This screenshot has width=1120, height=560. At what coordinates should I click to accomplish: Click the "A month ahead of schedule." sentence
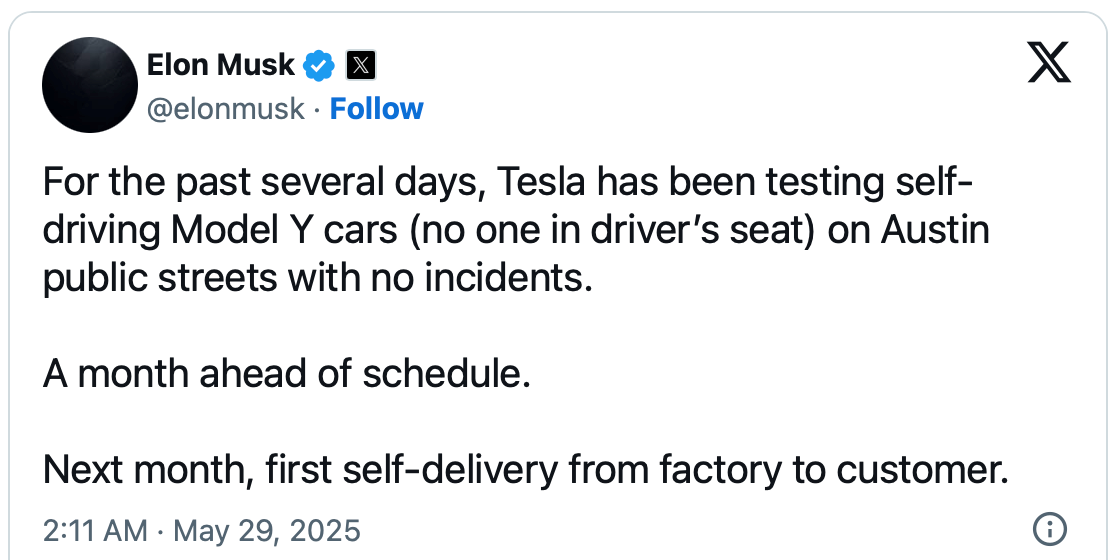pyautogui.click(x=285, y=374)
